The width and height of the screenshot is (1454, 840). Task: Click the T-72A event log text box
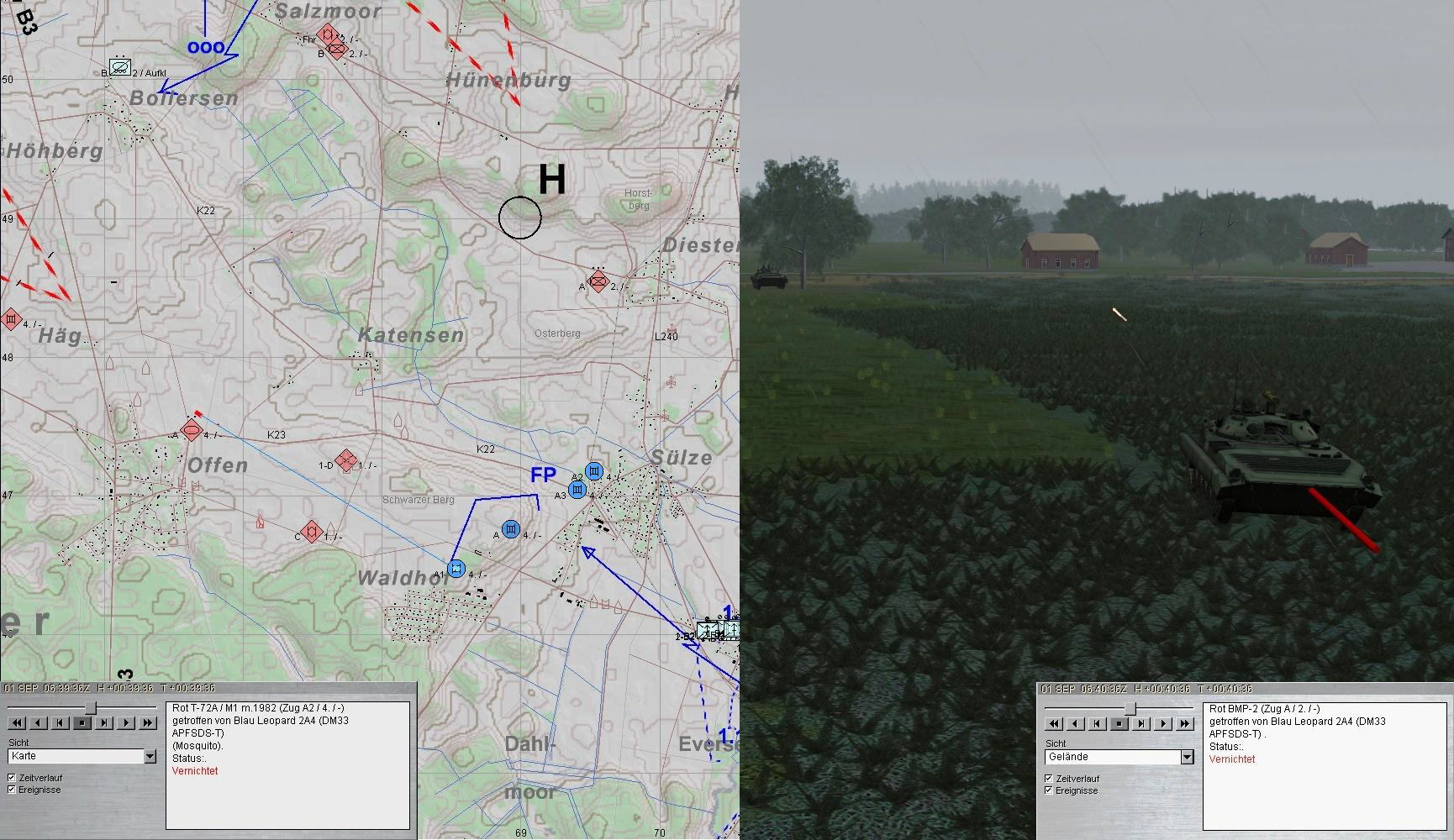click(x=287, y=764)
